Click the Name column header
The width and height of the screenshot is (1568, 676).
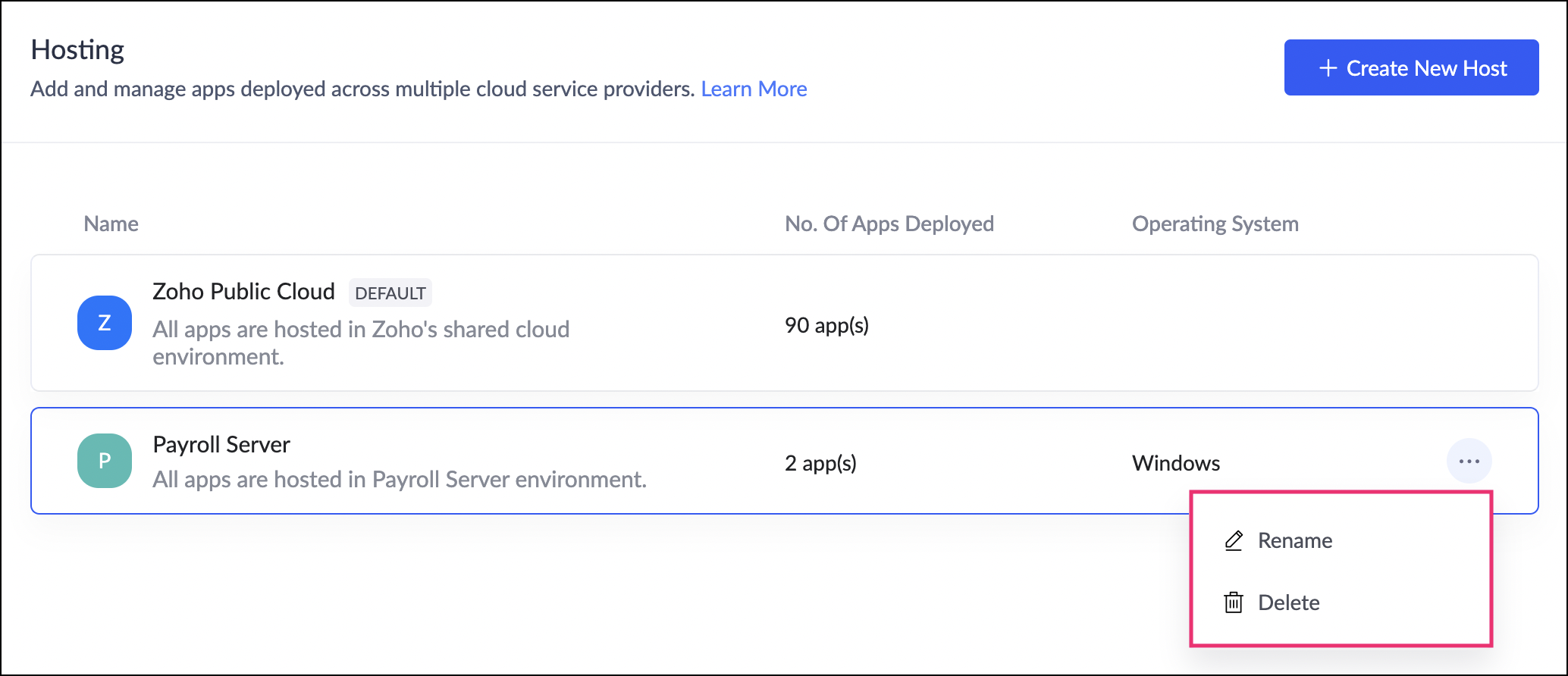tap(111, 224)
